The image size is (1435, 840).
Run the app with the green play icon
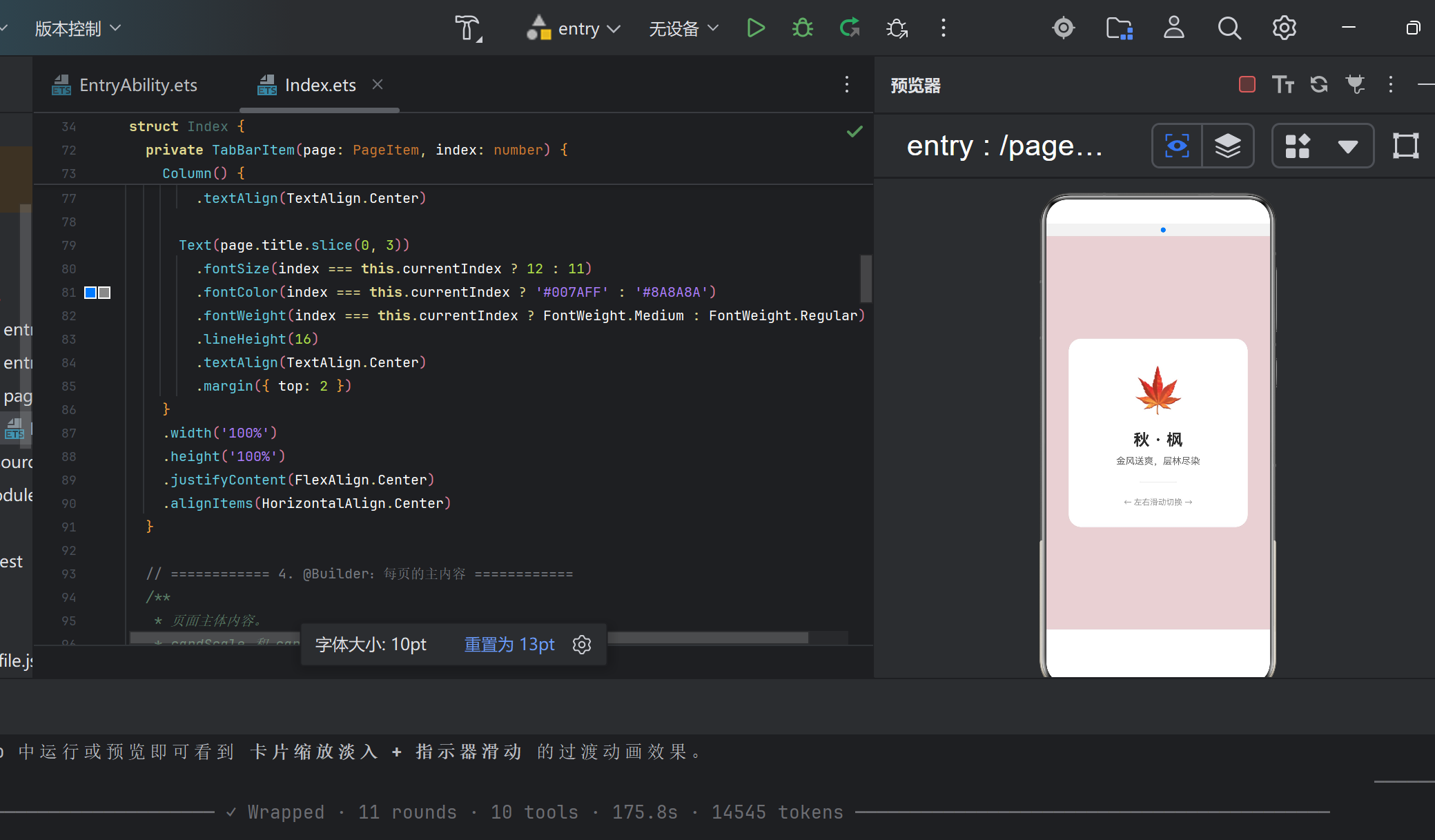[756, 28]
